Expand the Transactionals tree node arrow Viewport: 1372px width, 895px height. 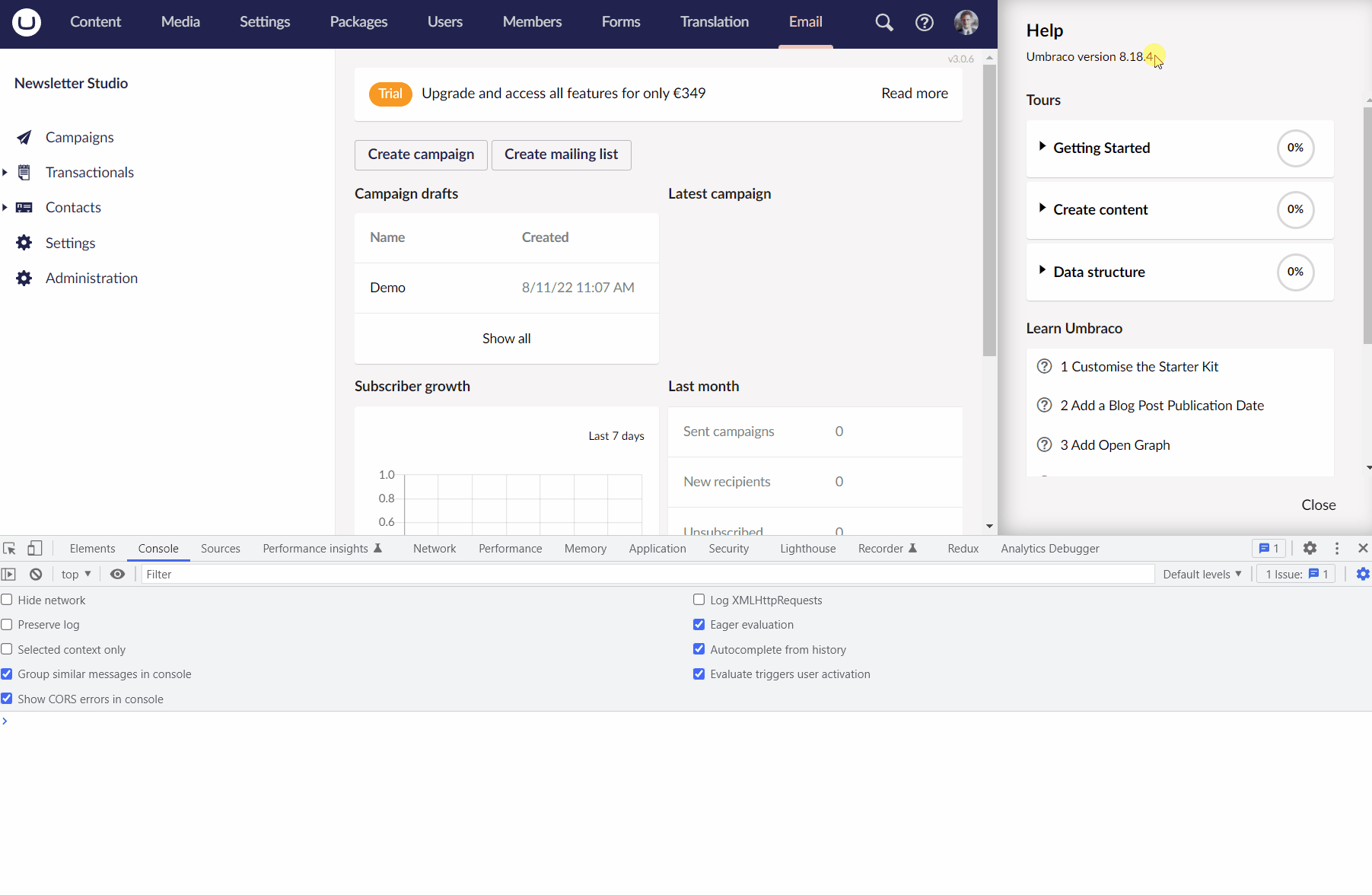[5, 173]
